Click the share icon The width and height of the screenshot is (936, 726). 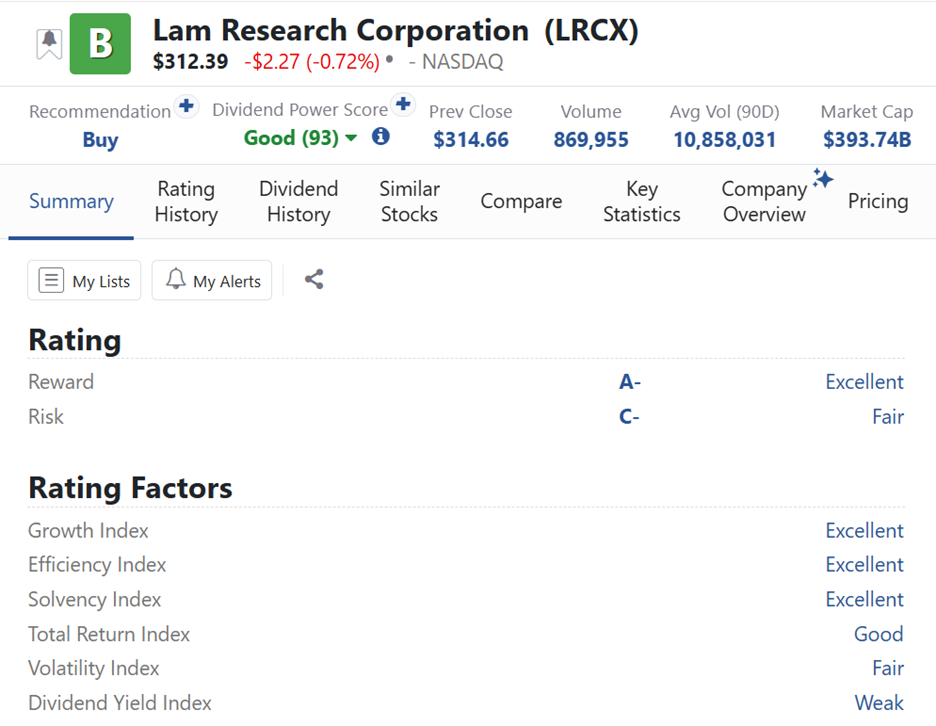coord(314,279)
